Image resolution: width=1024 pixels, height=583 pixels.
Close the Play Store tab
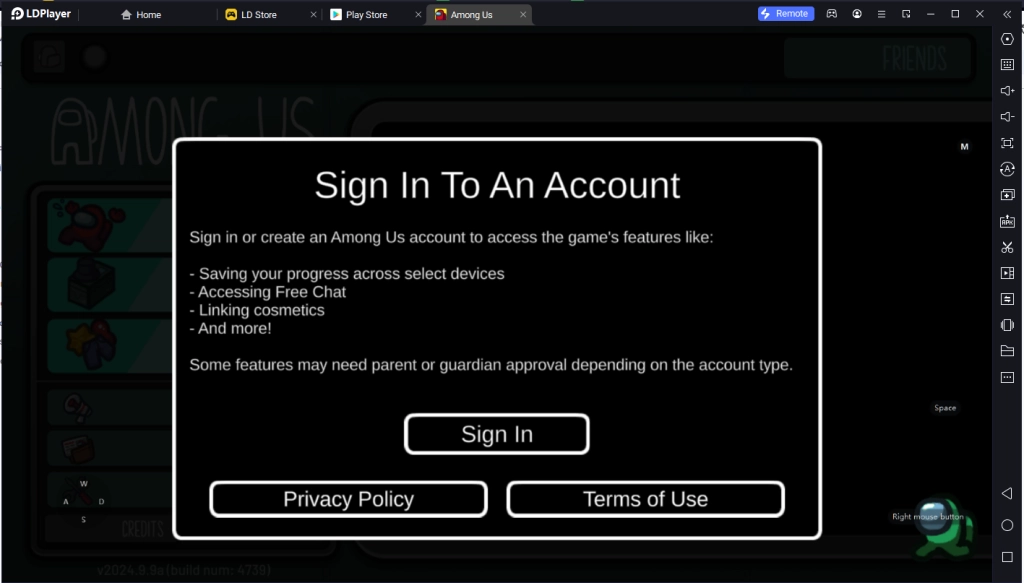418,14
